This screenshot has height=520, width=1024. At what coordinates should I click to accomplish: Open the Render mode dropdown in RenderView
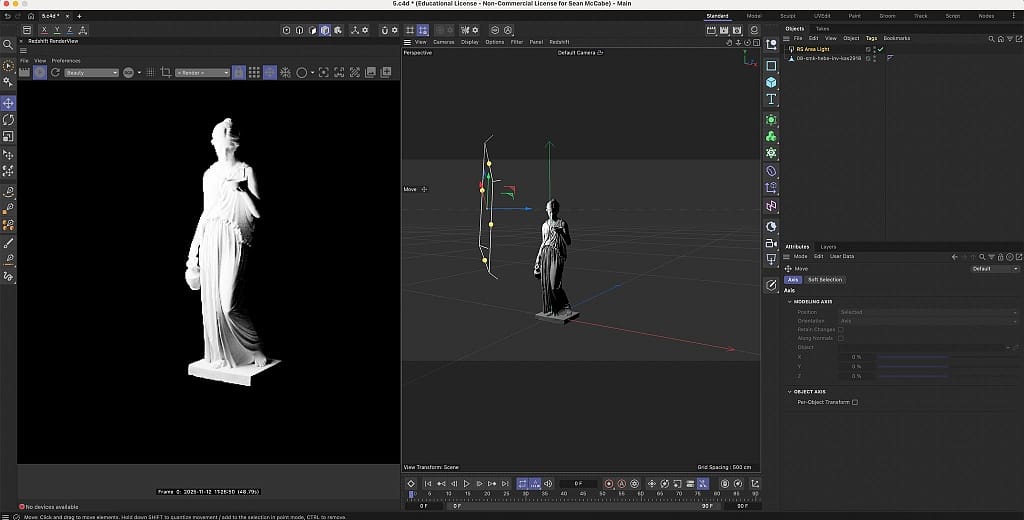[x=202, y=73]
